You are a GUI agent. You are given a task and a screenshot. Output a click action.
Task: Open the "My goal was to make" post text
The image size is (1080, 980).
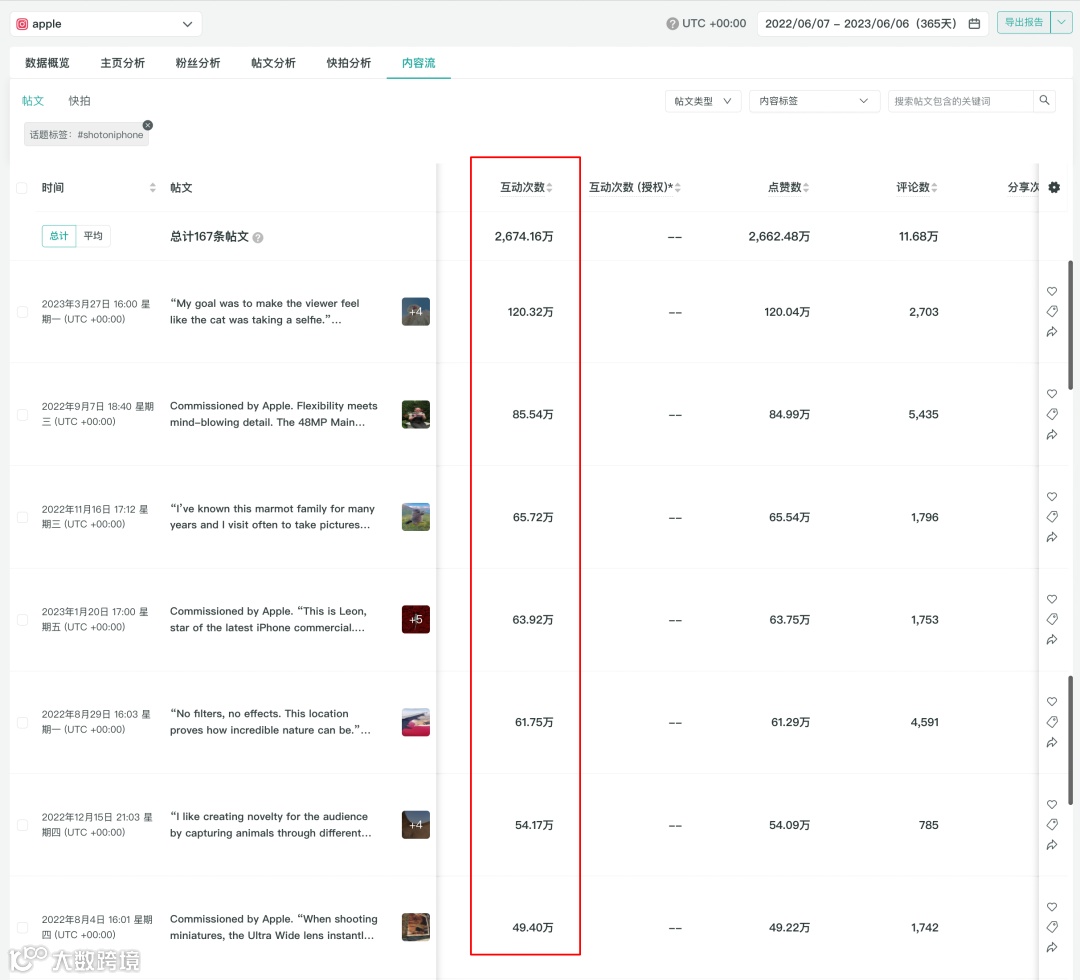pyautogui.click(x=264, y=312)
